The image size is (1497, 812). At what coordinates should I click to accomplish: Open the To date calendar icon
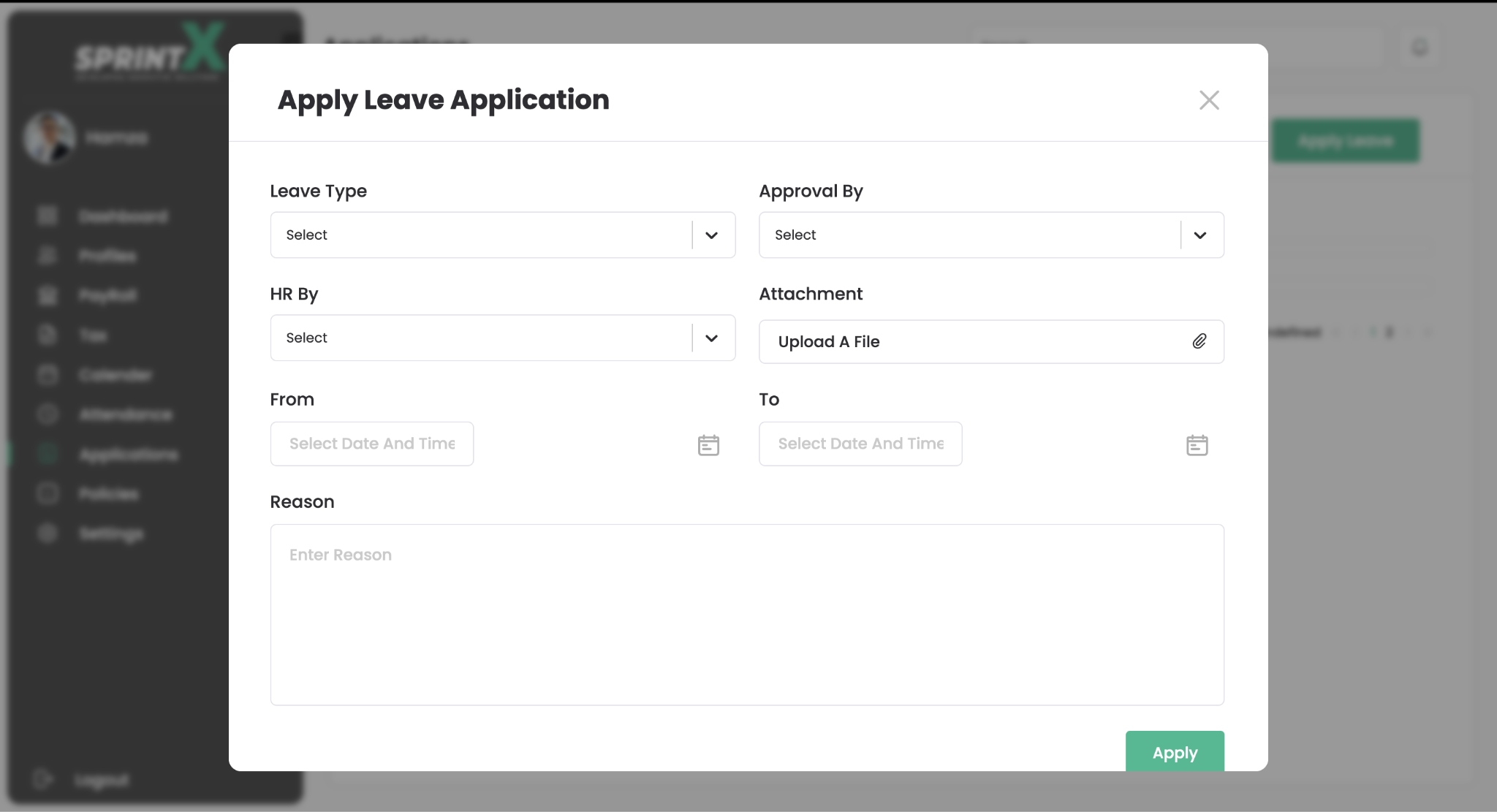(1197, 445)
